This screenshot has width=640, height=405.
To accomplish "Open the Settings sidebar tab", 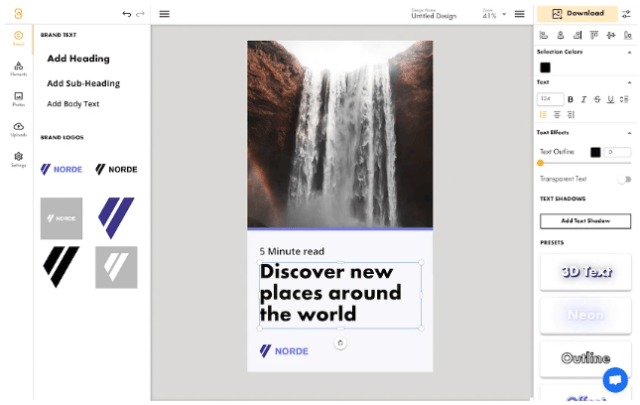I will (x=18, y=159).
